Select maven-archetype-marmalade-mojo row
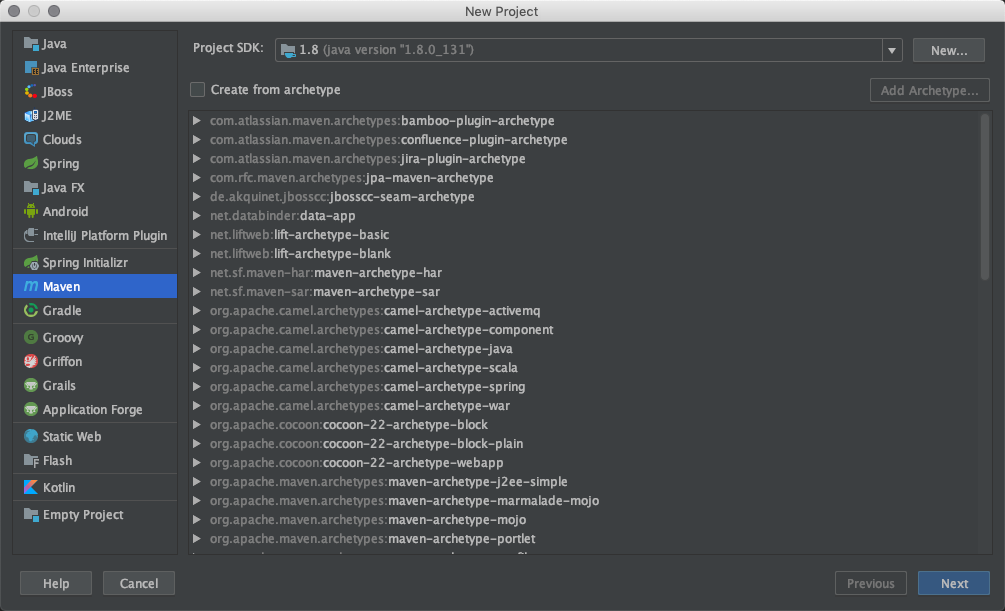Screen dimensions: 1005x611 (583, 501)
